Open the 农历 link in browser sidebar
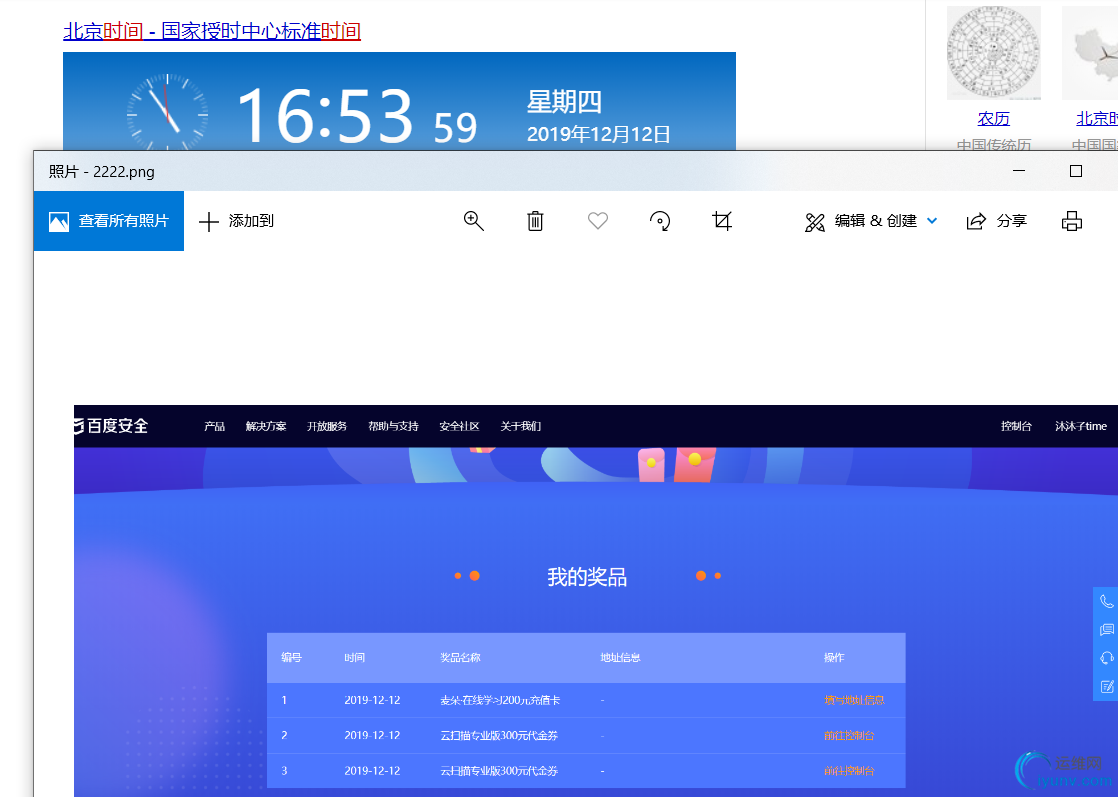 993,118
